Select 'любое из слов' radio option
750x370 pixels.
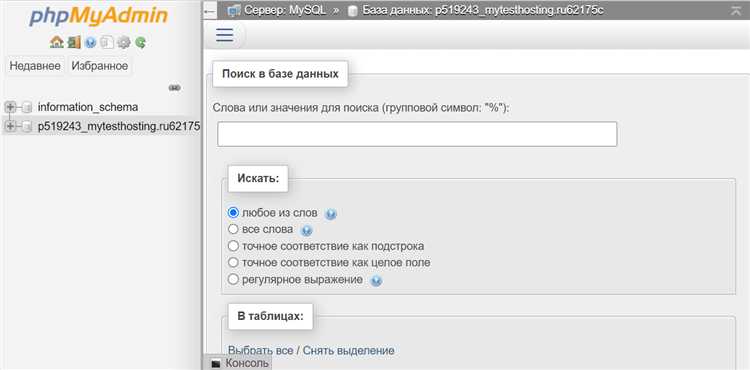233,212
